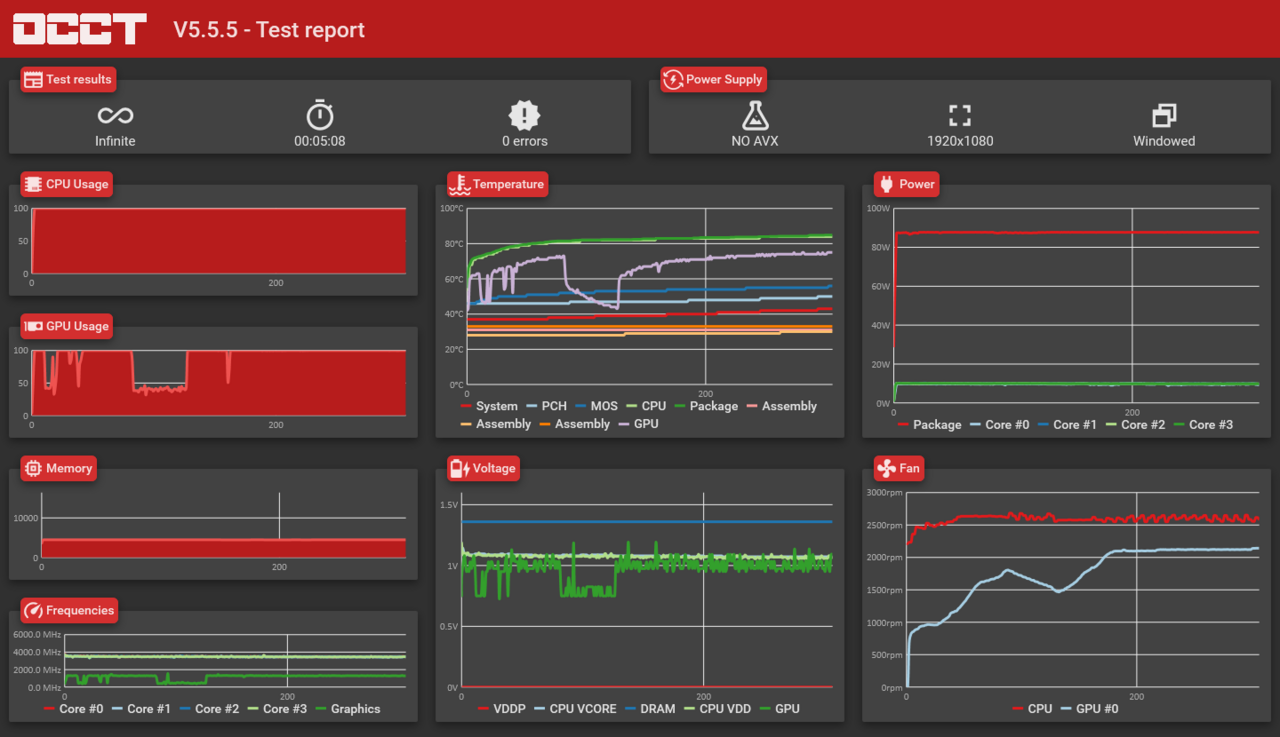Toggle CPU VDD series in Voltage legend
The image size is (1280, 737).
tap(717, 708)
